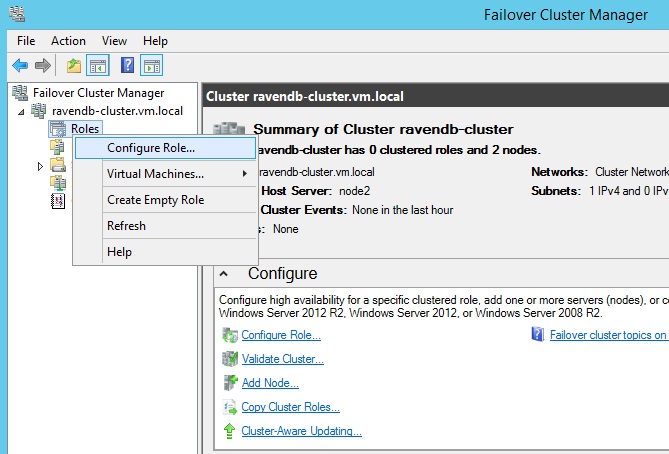This screenshot has height=454, width=669.
Task: Choose Refresh from context menu
Action: [166, 226]
